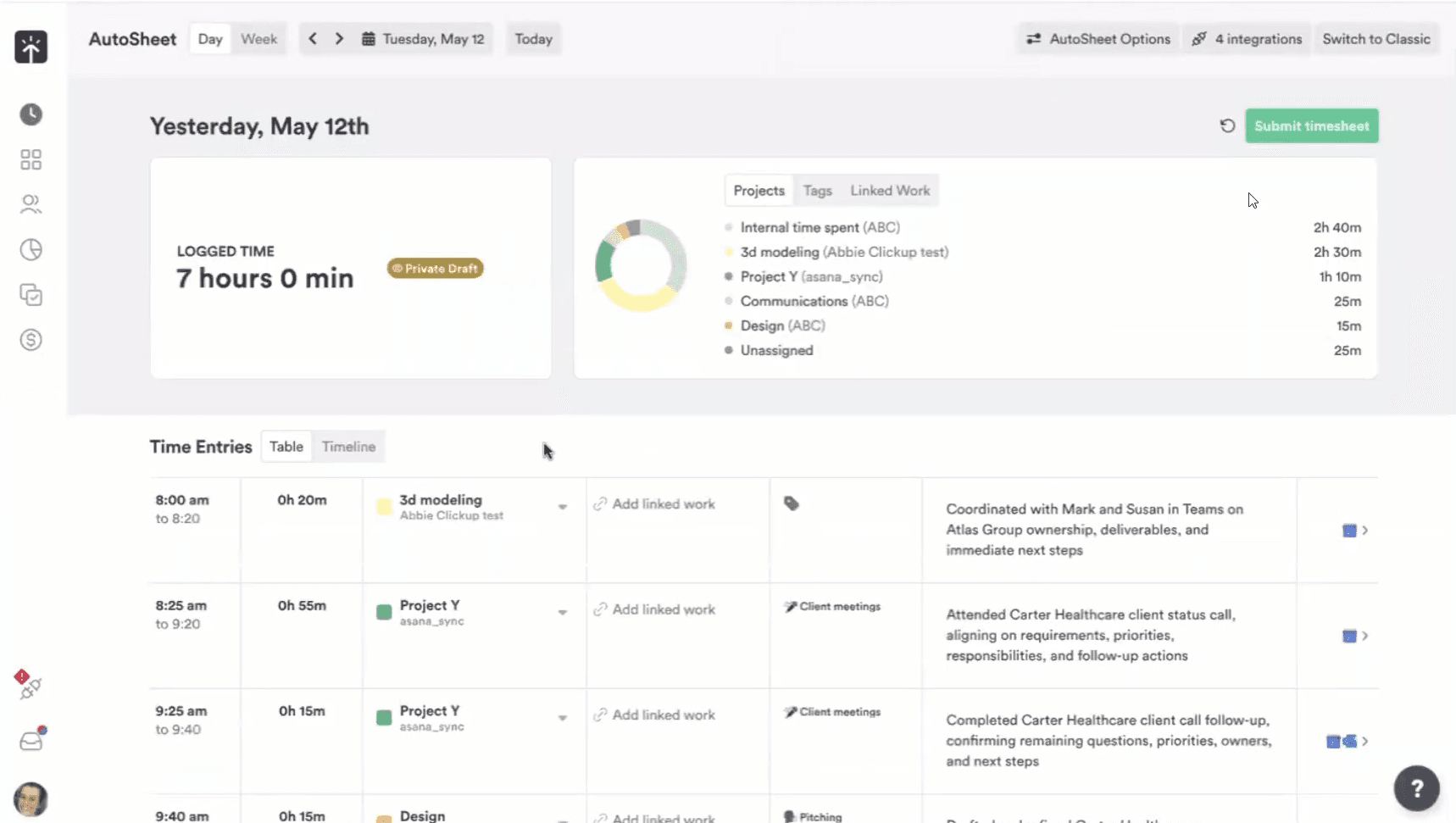The width and height of the screenshot is (1456, 823).
Task: Expand the 8:00 am entry chevron
Action: point(1365,531)
